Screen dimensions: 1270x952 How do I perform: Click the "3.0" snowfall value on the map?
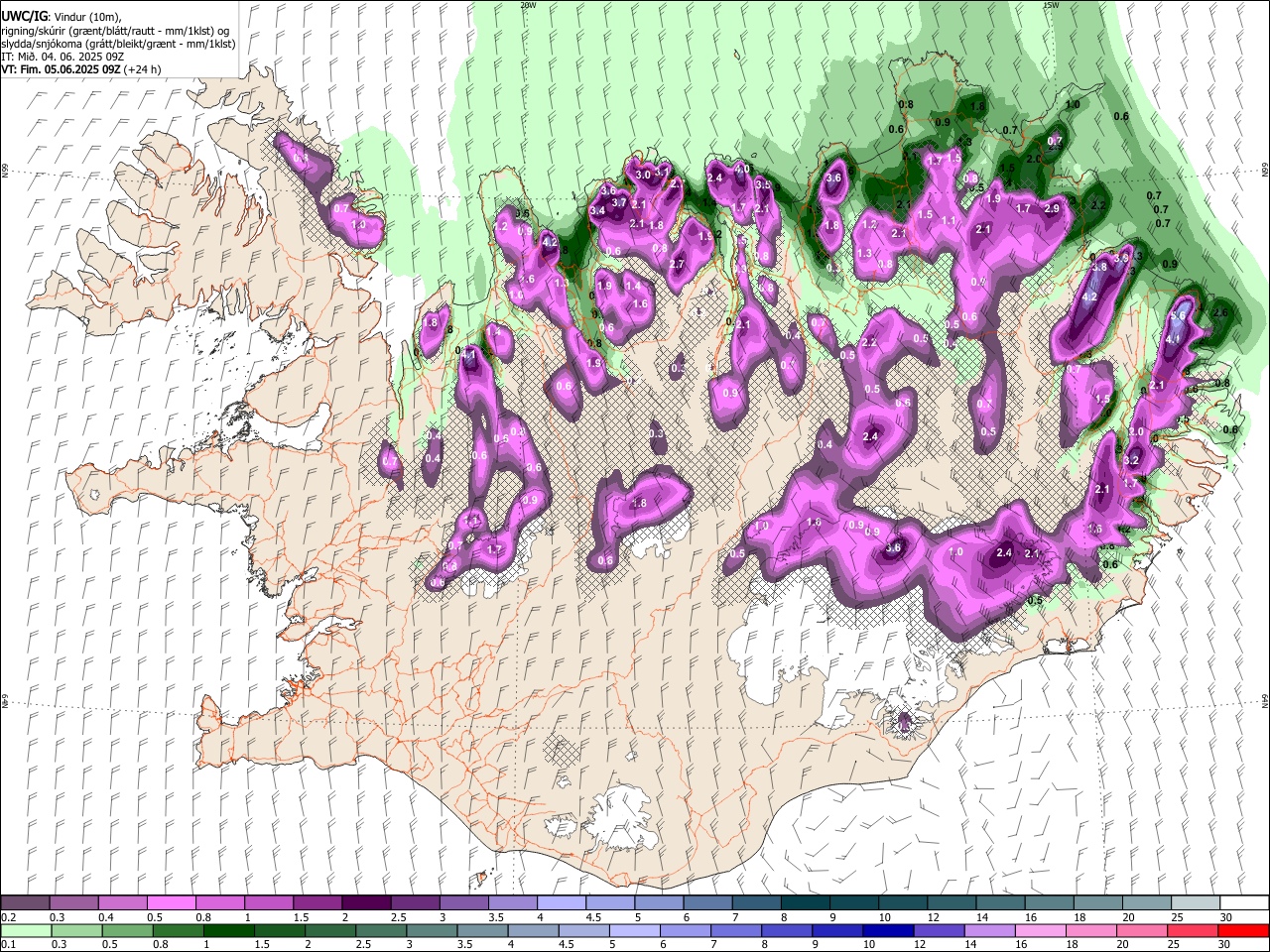tap(643, 176)
